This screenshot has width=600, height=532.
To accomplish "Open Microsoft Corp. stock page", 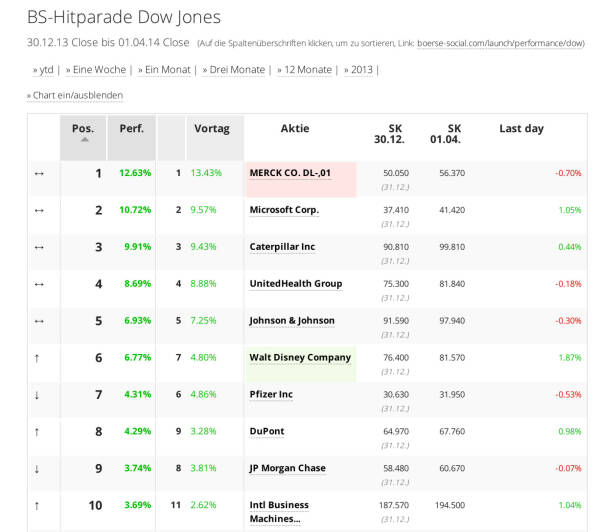I will point(284,210).
